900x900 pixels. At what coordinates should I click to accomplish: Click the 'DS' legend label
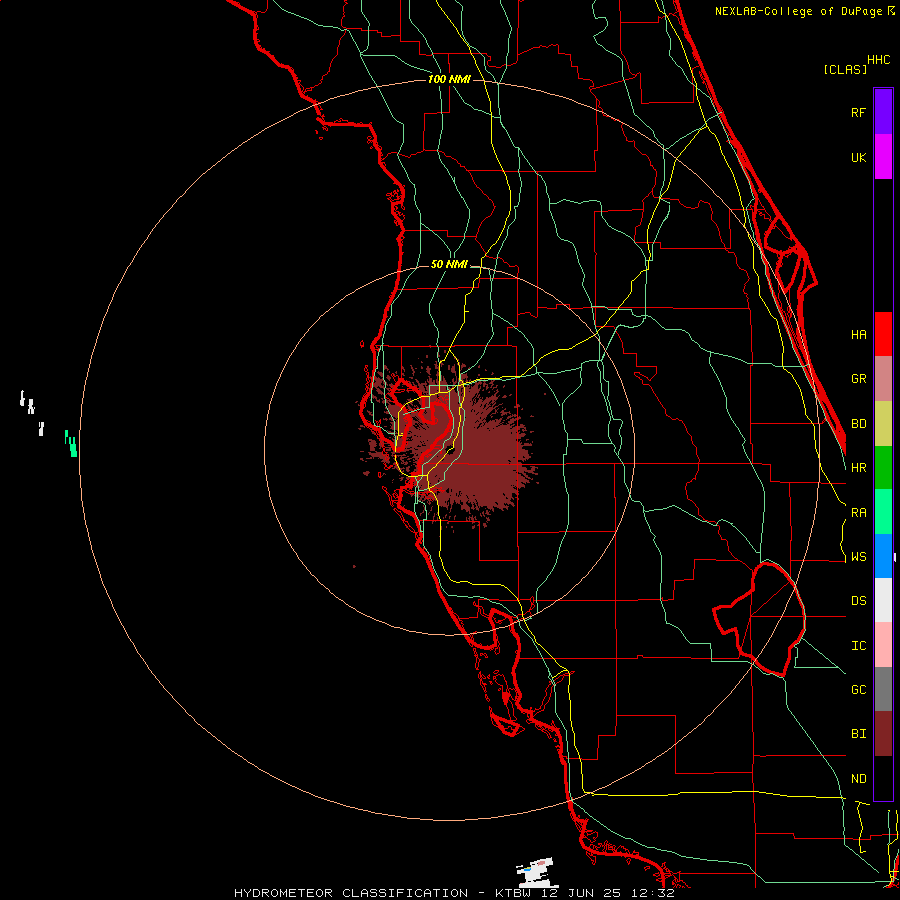click(x=858, y=601)
